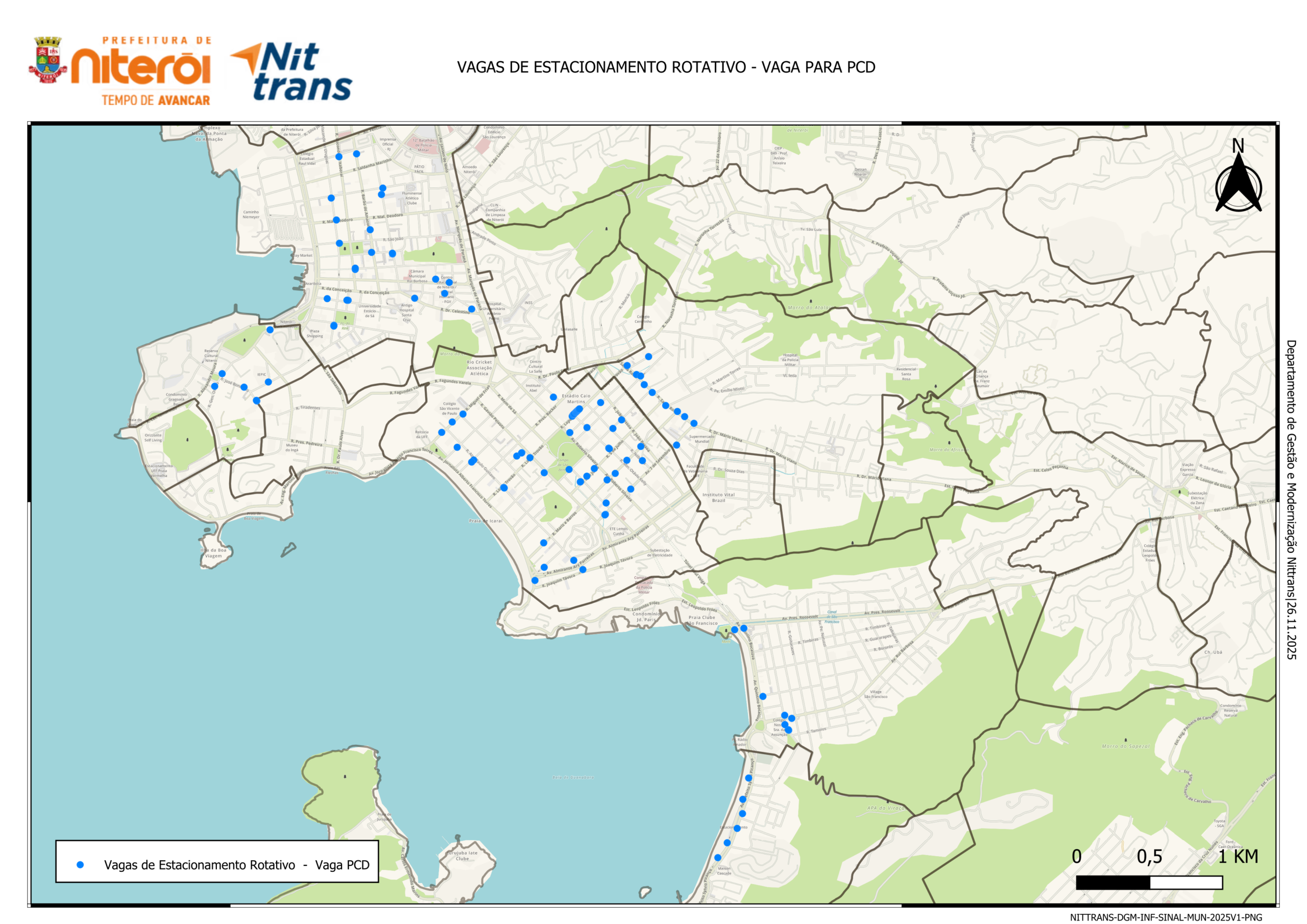Click the document code 'NITTRANS-DGM-INF-SINAL-MUN-2025V1-PNG'
The image size is (1307, 924).
click(1166, 917)
